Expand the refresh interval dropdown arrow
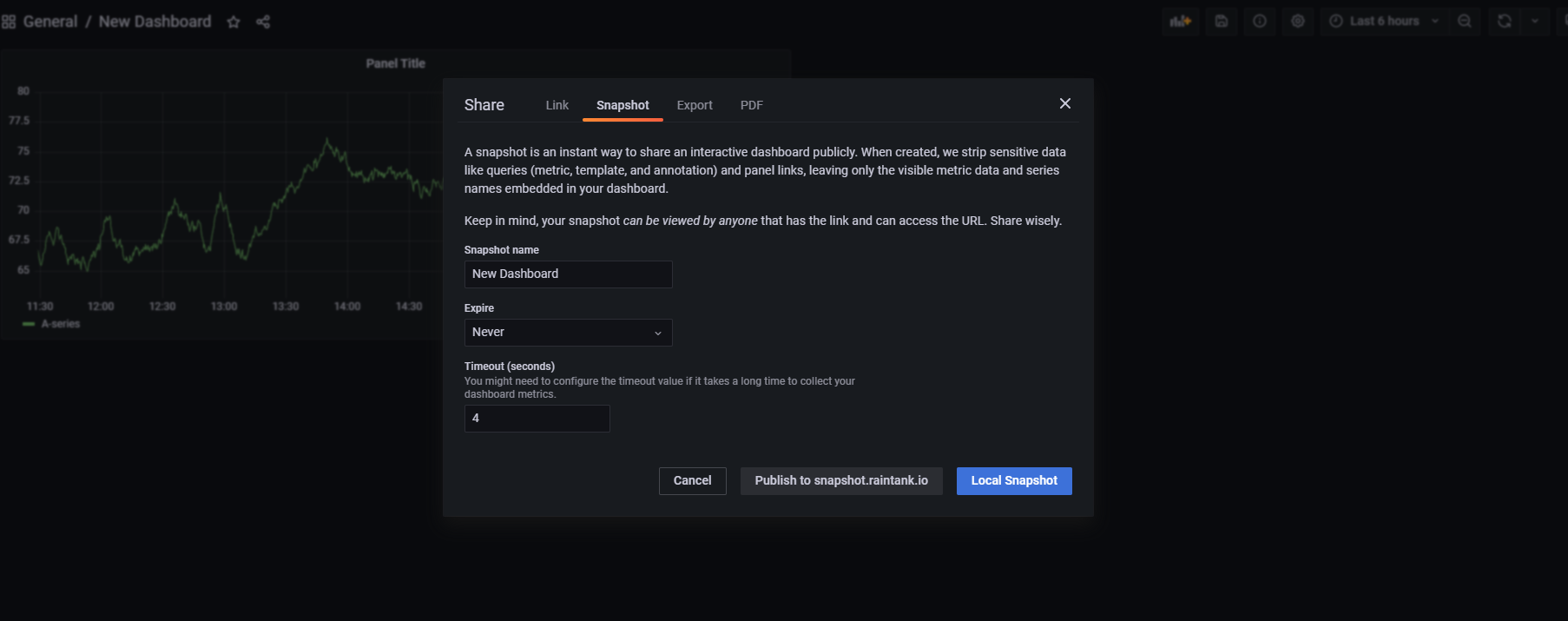1568x621 pixels. click(1535, 22)
